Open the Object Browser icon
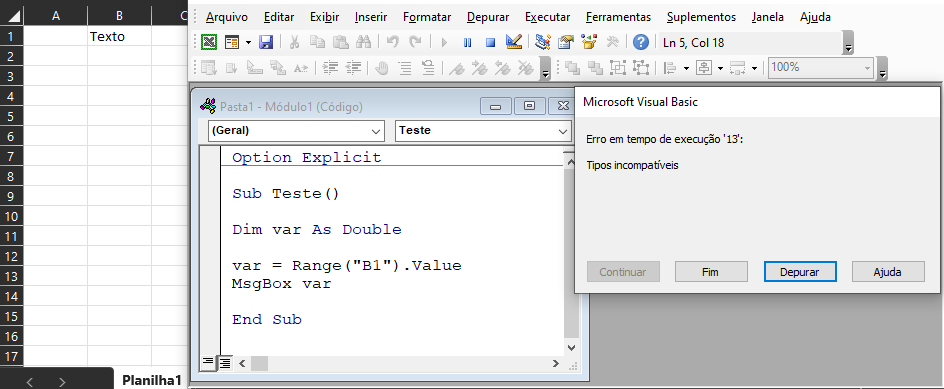The height and width of the screenshot is (389, 944). point(589,42)
